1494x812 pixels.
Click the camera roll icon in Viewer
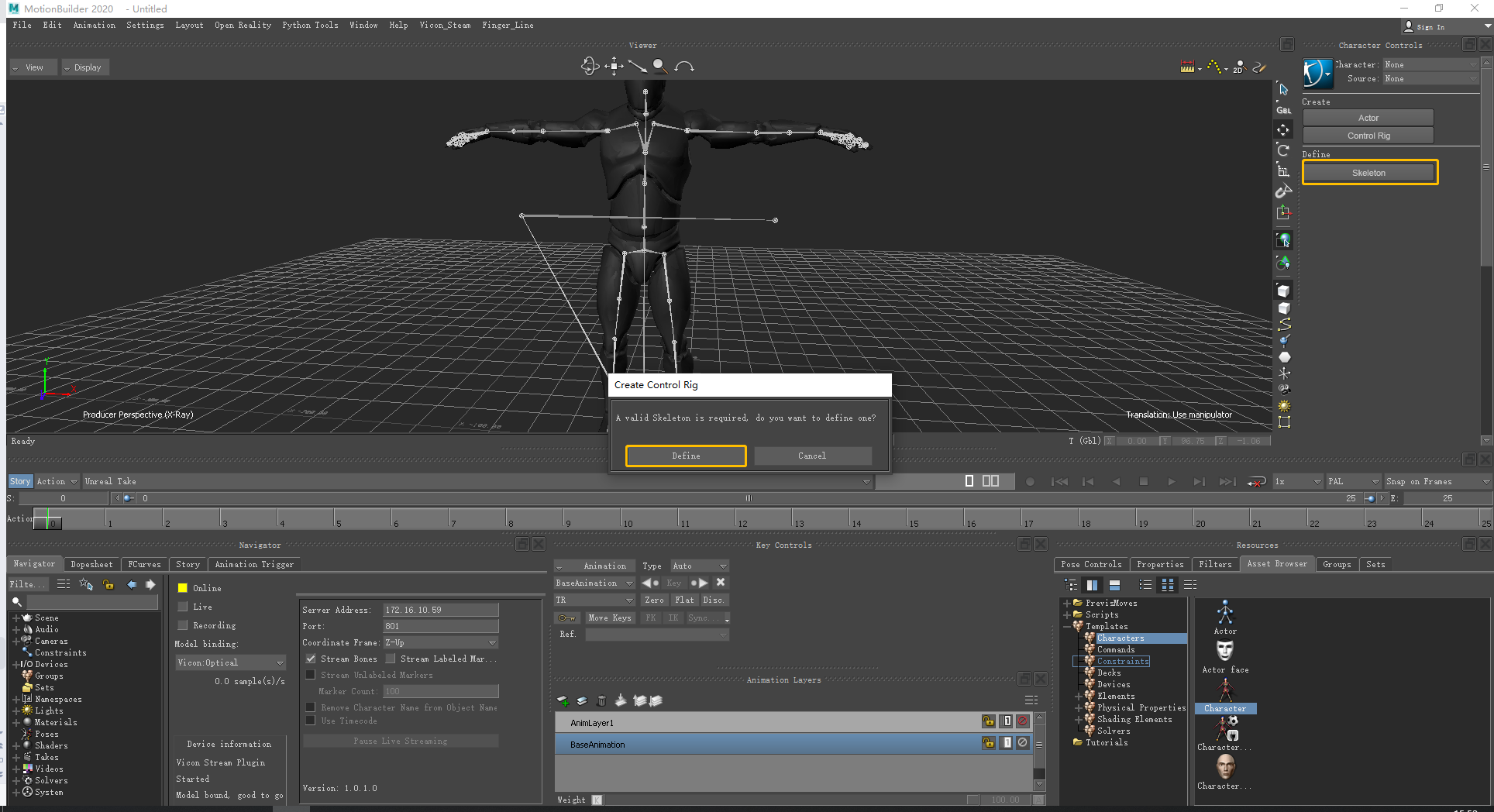683,67
